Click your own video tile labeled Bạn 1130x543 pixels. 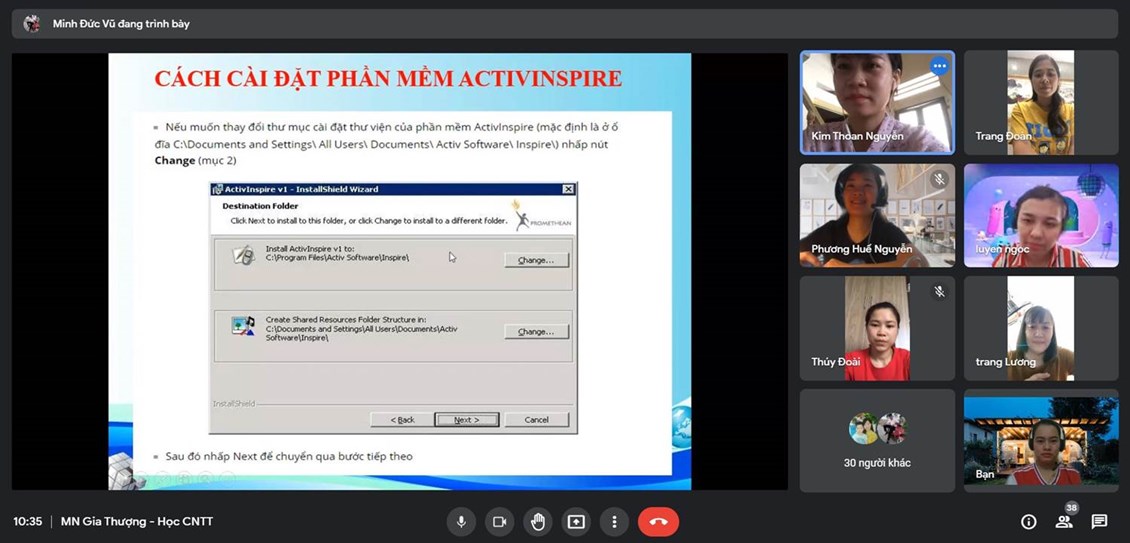point(1040,440)
